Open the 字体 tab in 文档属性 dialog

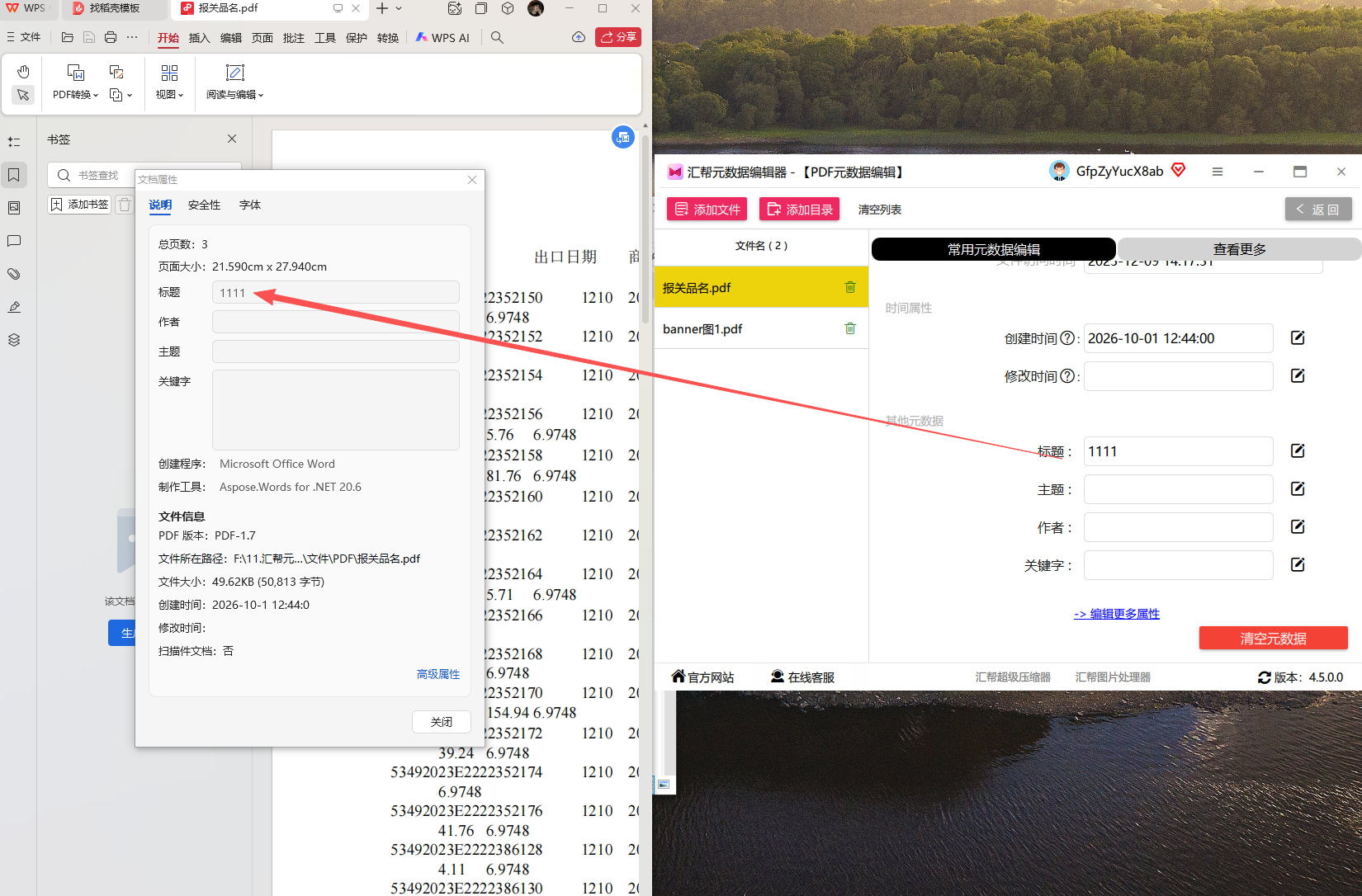click(x=250, y=205)
